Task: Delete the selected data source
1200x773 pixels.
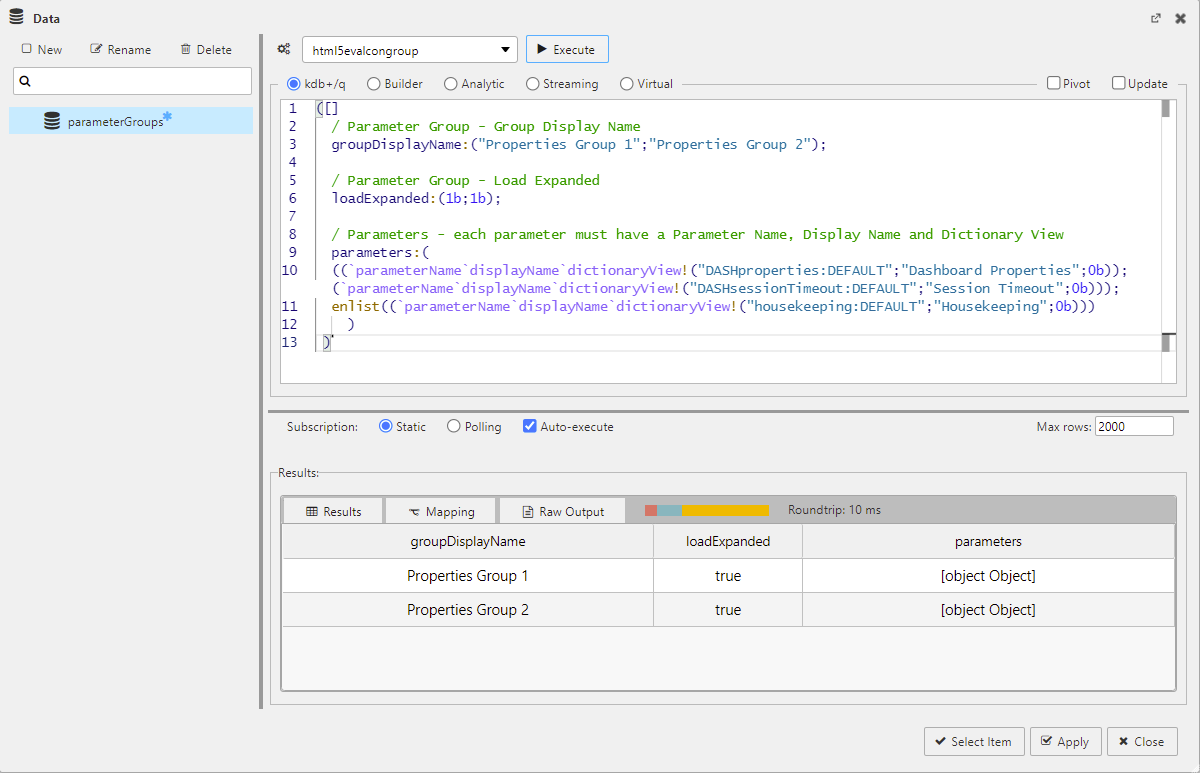Action: [x=206, y=49]
